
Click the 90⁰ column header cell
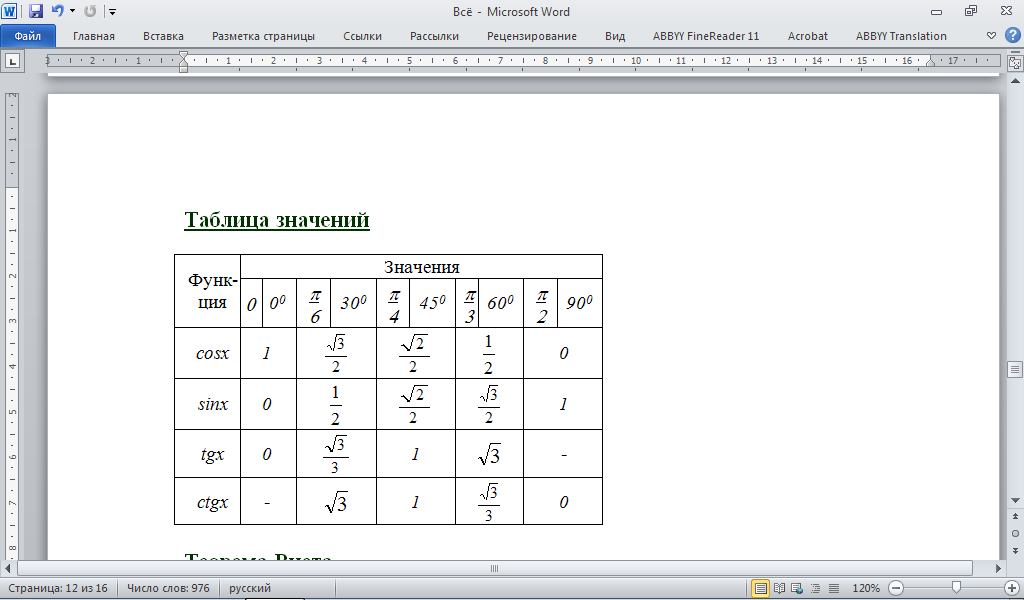(579, 303)
